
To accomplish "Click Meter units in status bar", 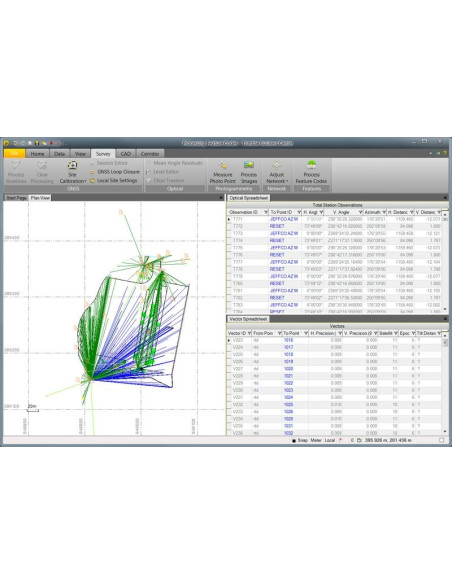I will [316, 440].
